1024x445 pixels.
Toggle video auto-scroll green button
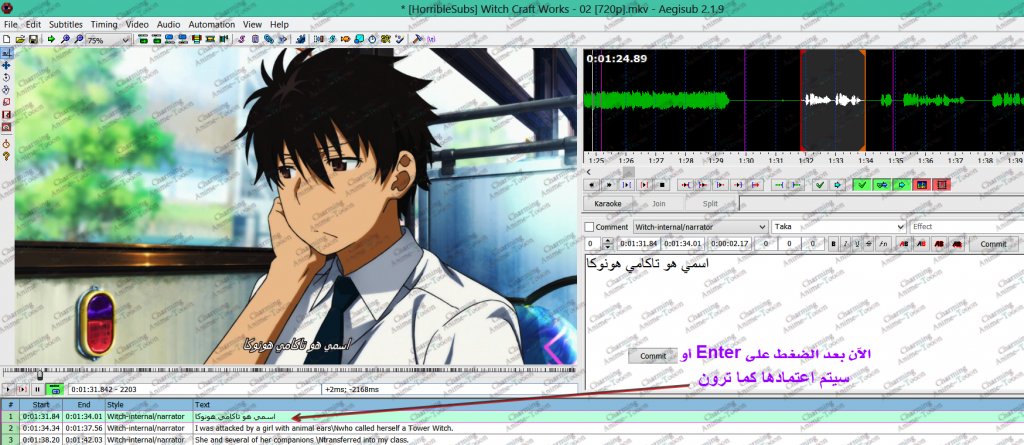click(55, 389)
